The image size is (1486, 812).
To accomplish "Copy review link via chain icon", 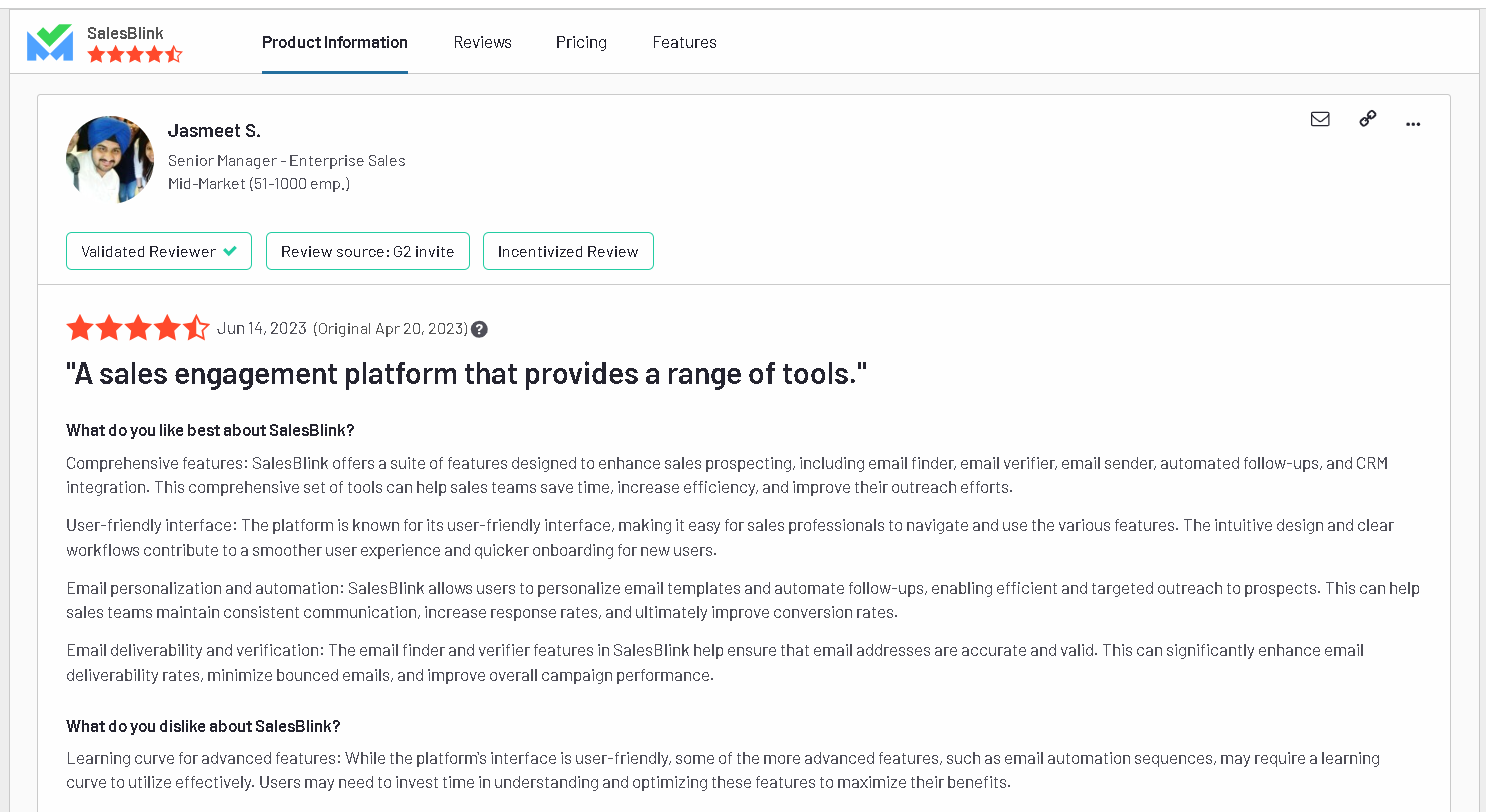I will click(1368, 118).
